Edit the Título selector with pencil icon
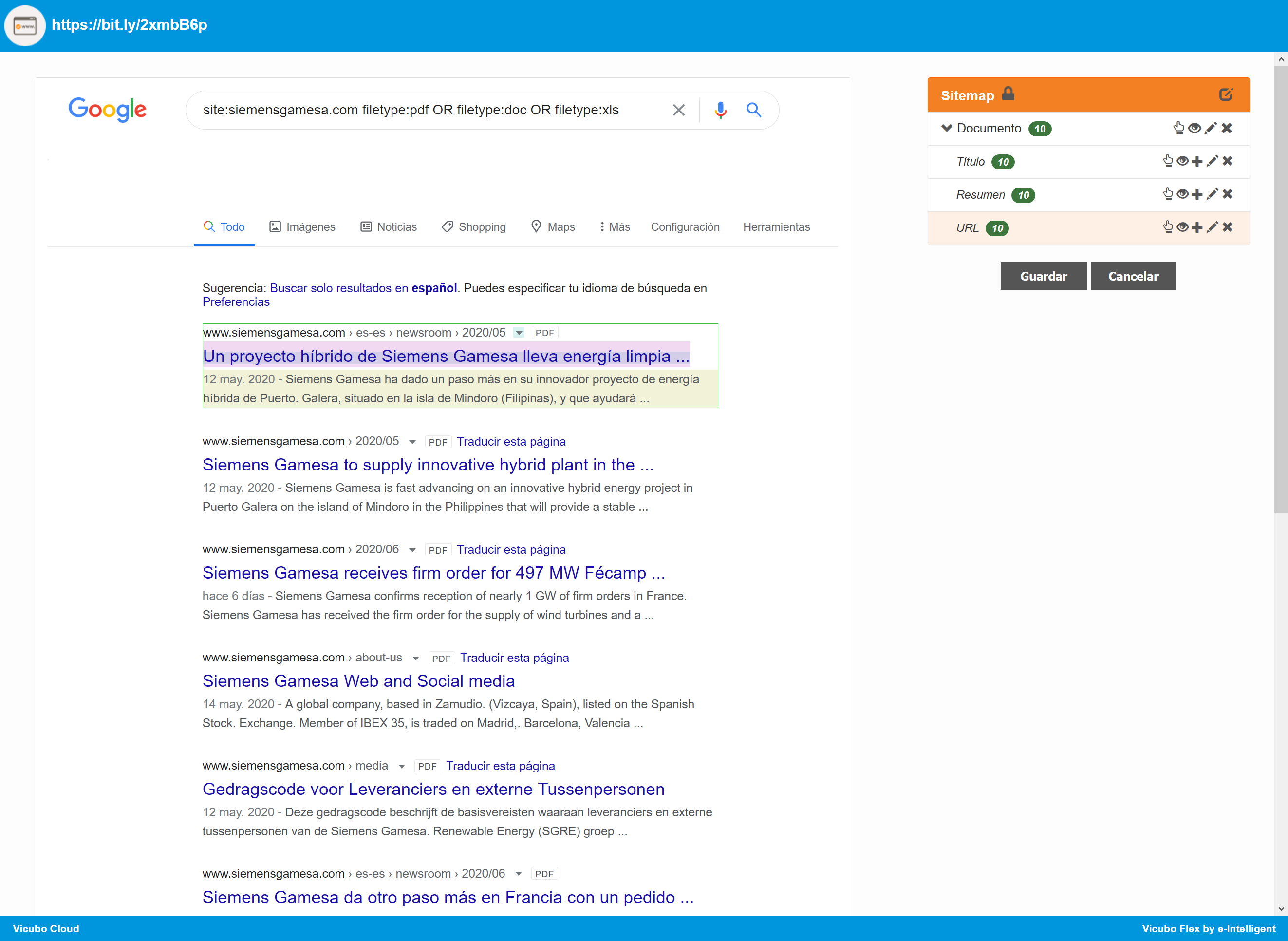The image size is (1288, 941). pos(1212,161)
